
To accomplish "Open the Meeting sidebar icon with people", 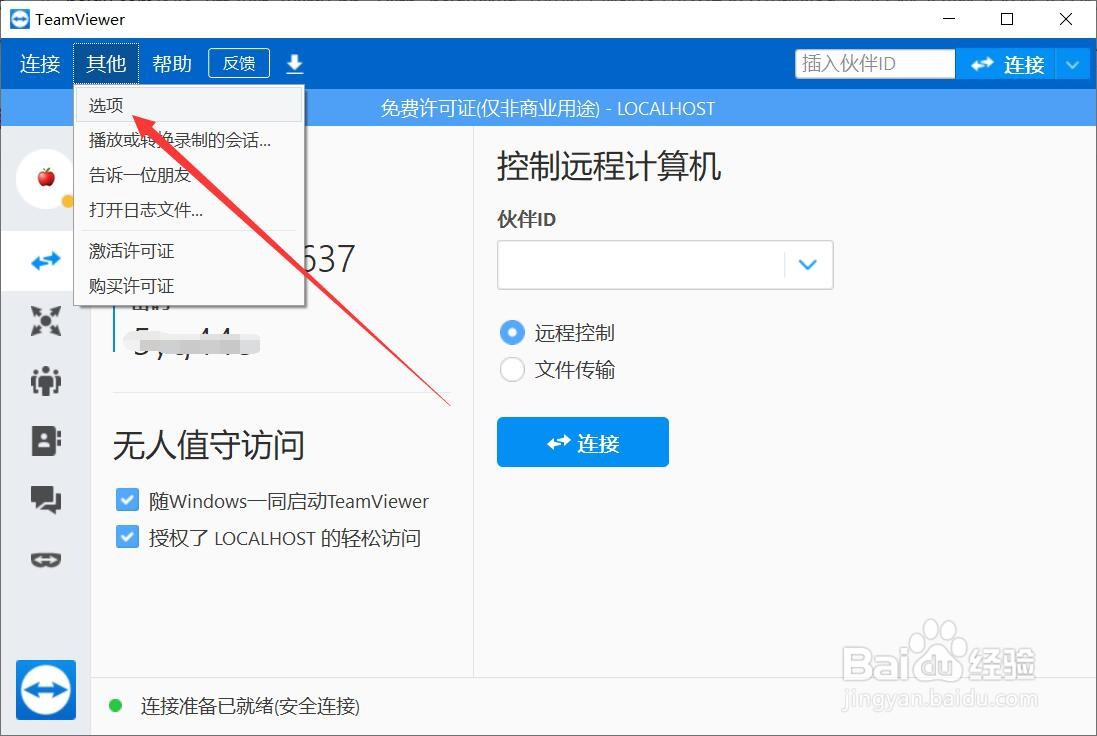I will click(45, 381).
